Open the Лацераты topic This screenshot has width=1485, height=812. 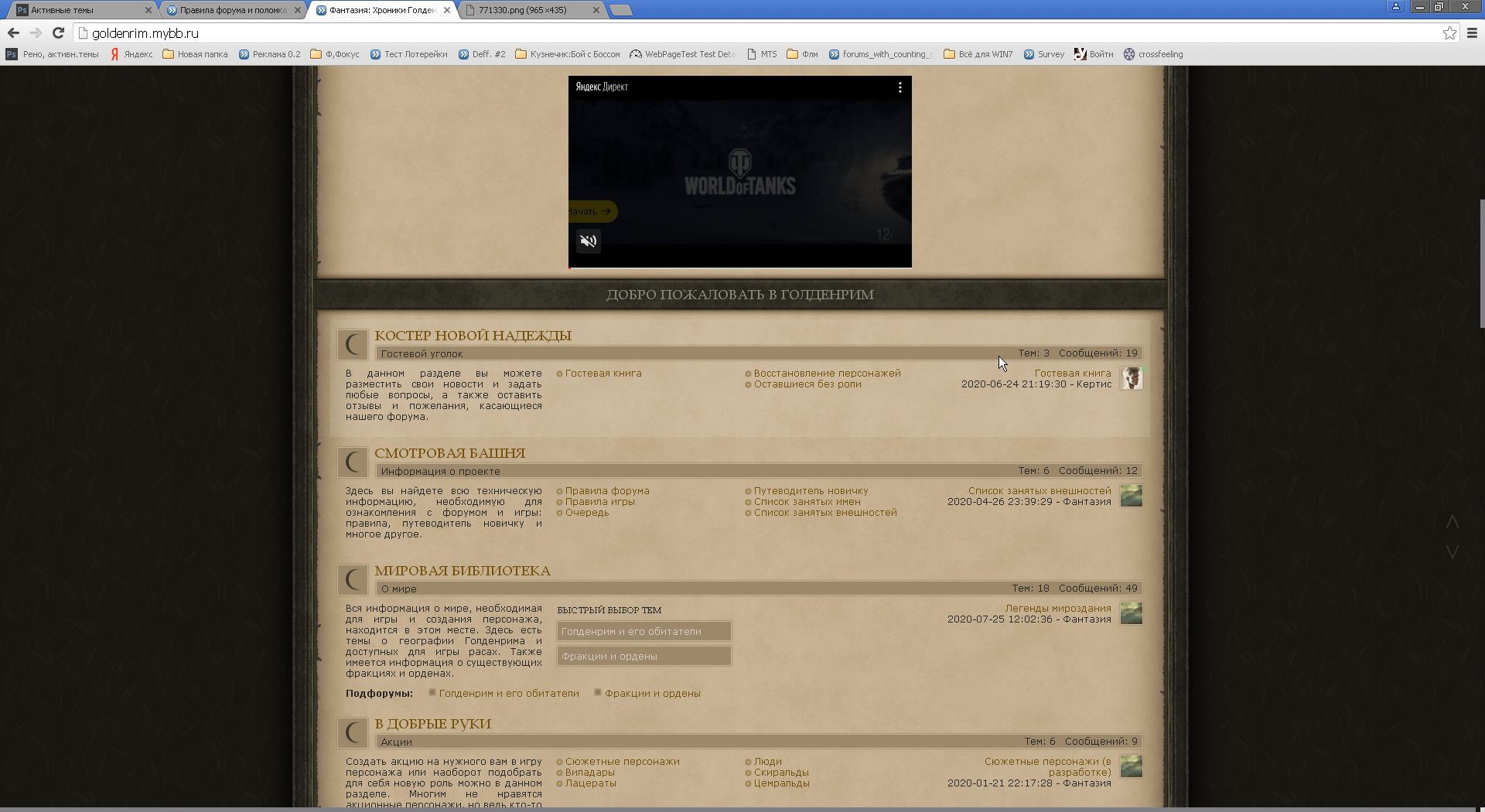pyautogui.click(x=590, y=783)
